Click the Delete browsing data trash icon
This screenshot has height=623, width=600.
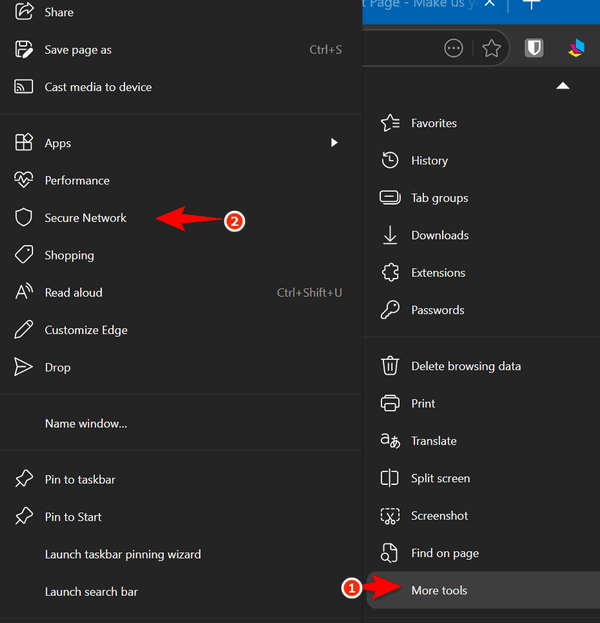[390, 366]
